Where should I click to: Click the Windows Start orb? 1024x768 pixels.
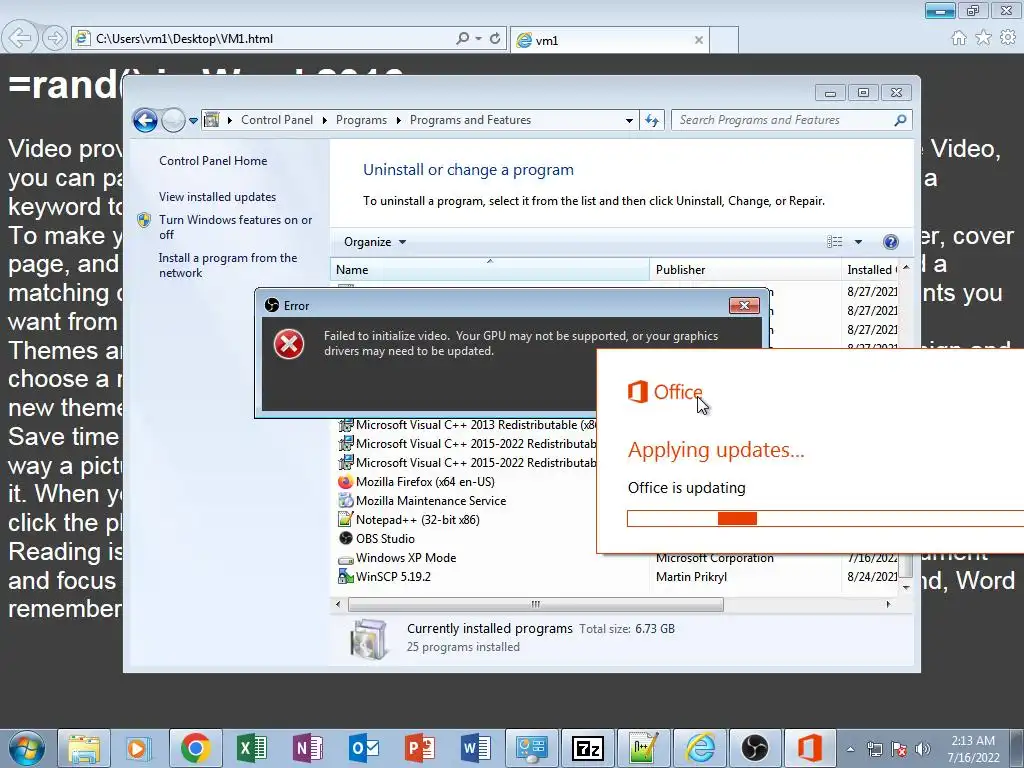(27, 748)
